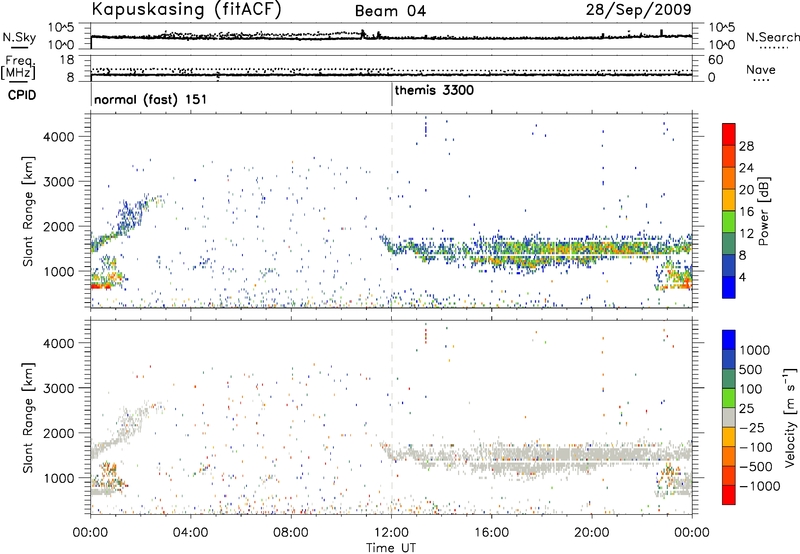Click the "500" label on velocity colorbar
The height and width of the screenshot is (554, 800).
coord(751,369)
